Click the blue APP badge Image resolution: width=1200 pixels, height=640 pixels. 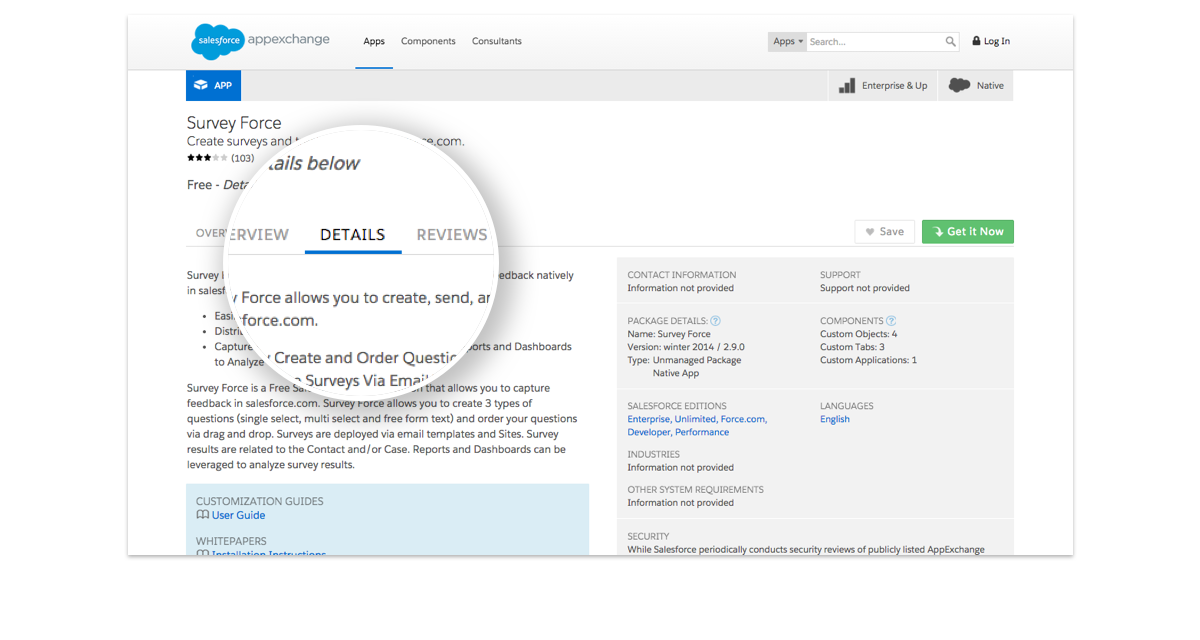tap(213, 85)
